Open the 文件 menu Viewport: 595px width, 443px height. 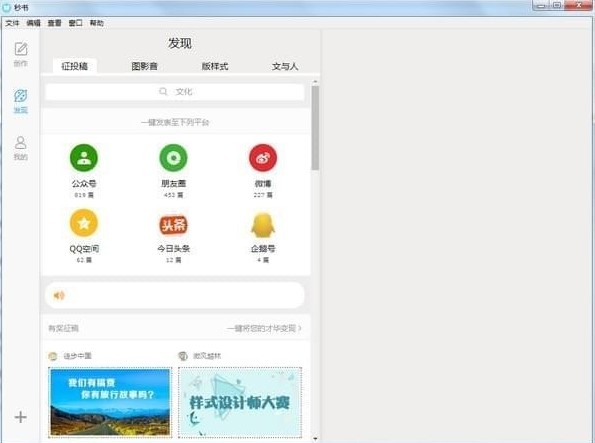pos(12,23)
